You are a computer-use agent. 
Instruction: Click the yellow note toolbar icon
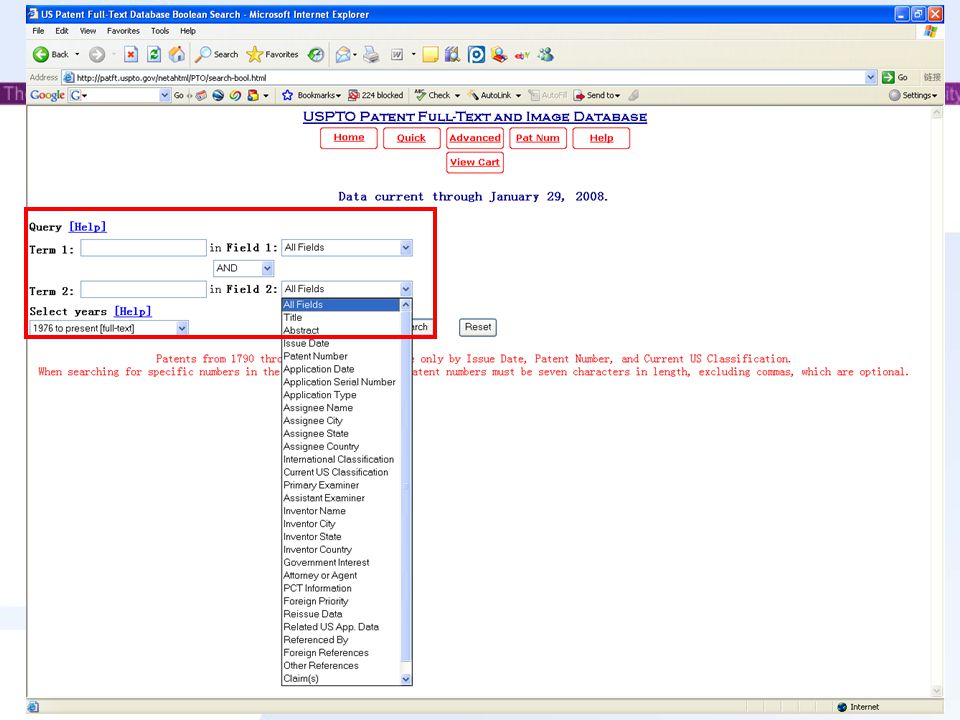click(x=430, y=54)
